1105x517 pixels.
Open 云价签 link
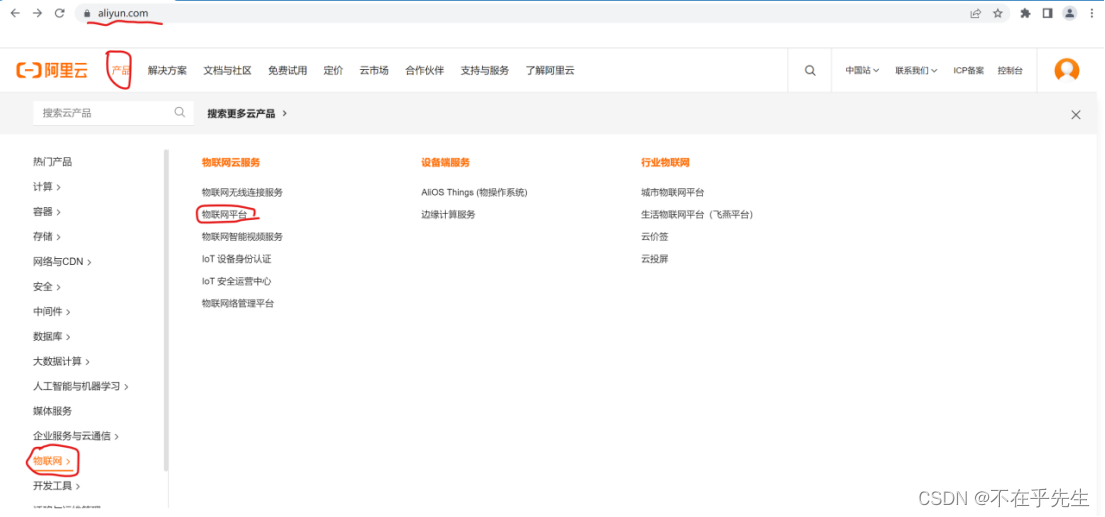coord(655,237)
